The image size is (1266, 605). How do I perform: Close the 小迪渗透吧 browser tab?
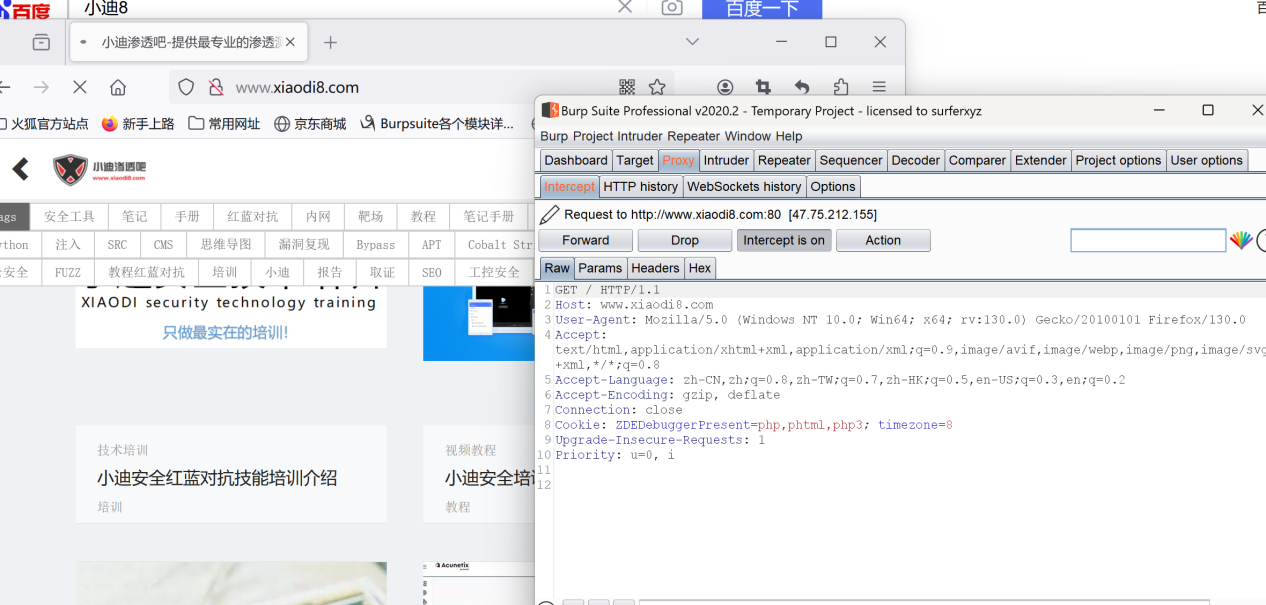click(x=291, y=42)
